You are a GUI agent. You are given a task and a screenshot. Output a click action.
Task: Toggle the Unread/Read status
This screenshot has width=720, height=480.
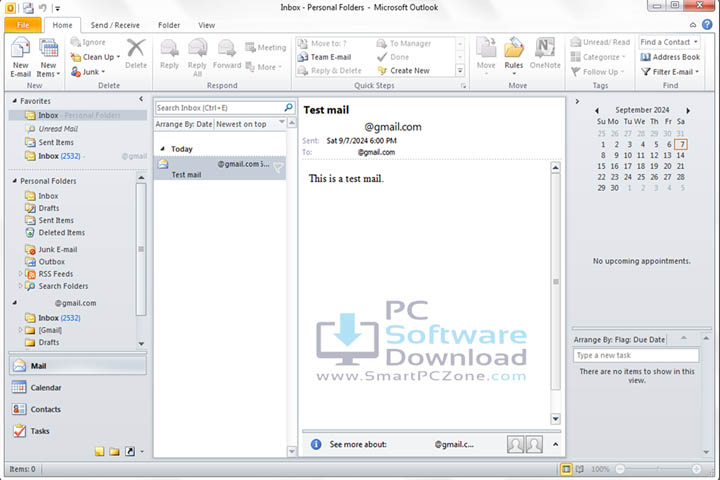coord(600,42)
